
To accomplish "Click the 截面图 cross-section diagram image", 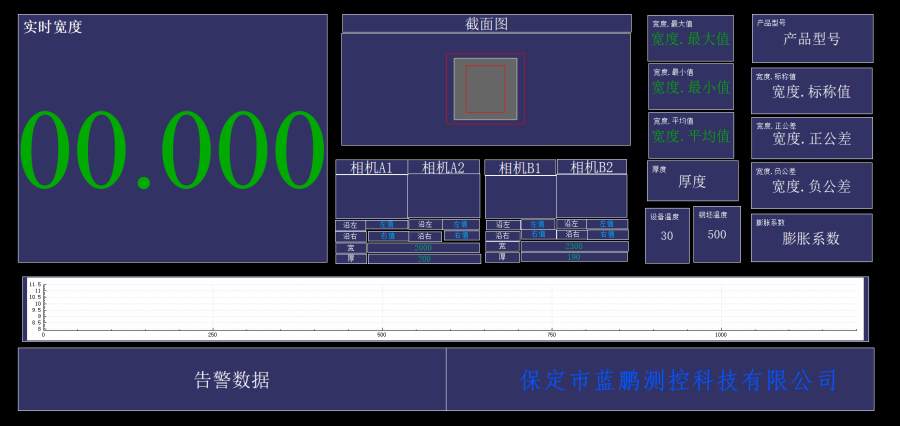I will [485, 89].
